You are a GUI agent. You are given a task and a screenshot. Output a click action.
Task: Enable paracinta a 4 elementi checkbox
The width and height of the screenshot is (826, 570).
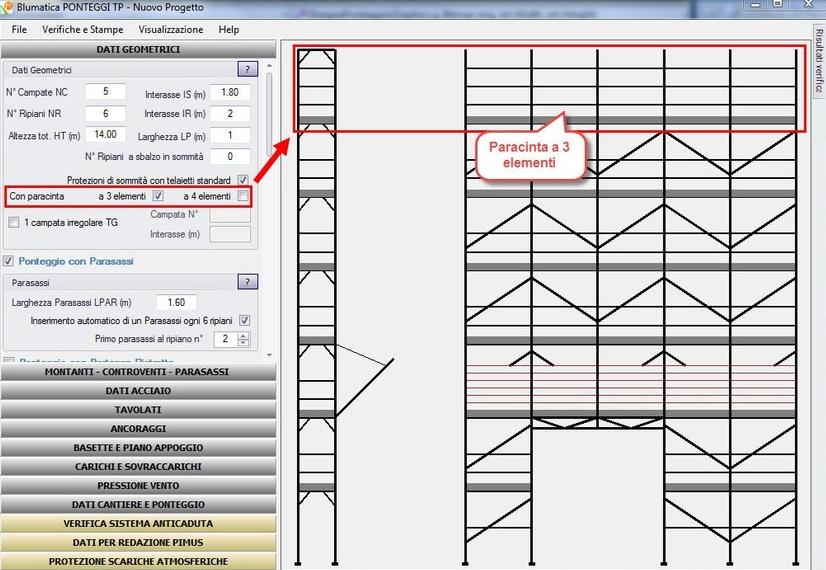(243, 196)
